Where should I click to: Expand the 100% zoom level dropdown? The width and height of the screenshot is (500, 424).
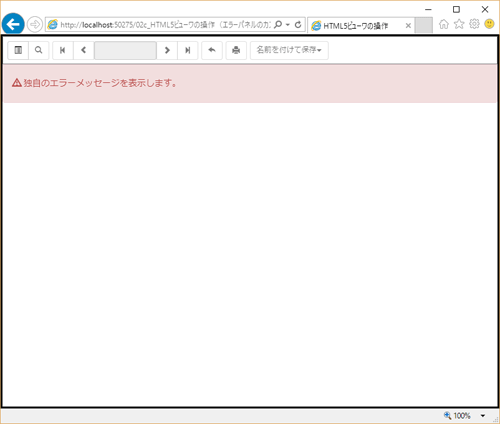click(x=483, y=416)
